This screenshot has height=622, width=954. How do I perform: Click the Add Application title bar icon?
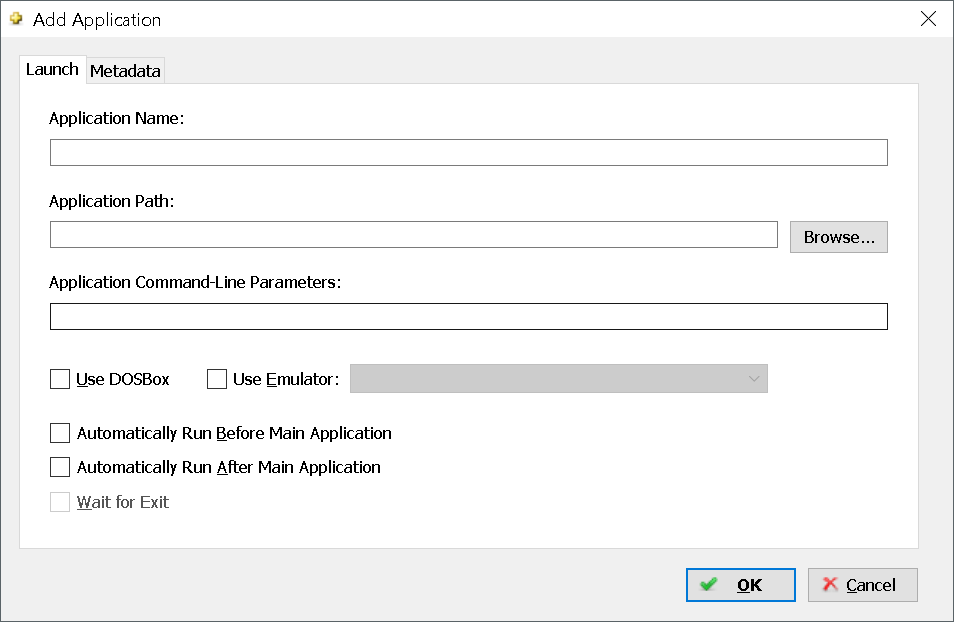(16, 19)
